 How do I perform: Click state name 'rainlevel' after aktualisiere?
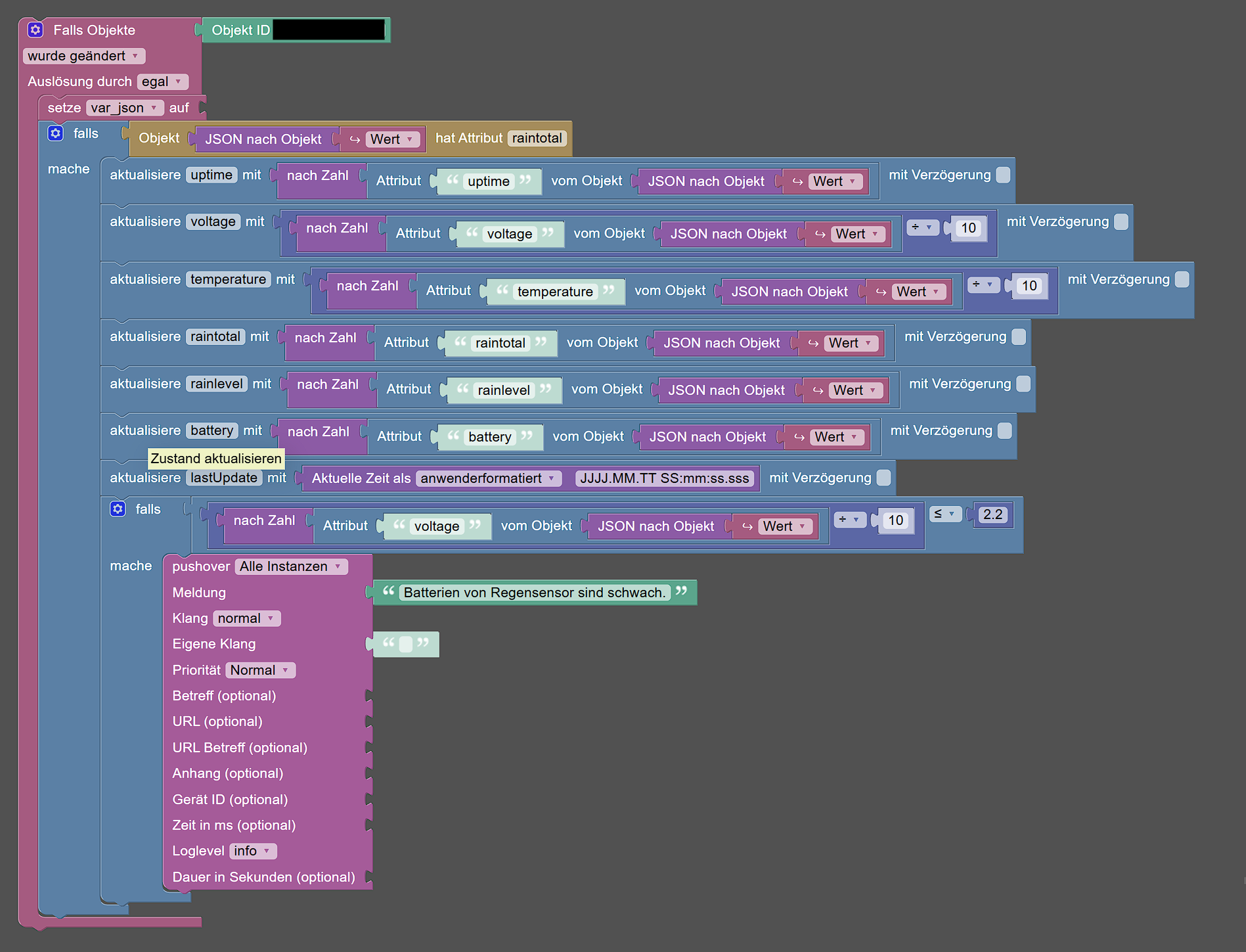click(x=217, y=384)
